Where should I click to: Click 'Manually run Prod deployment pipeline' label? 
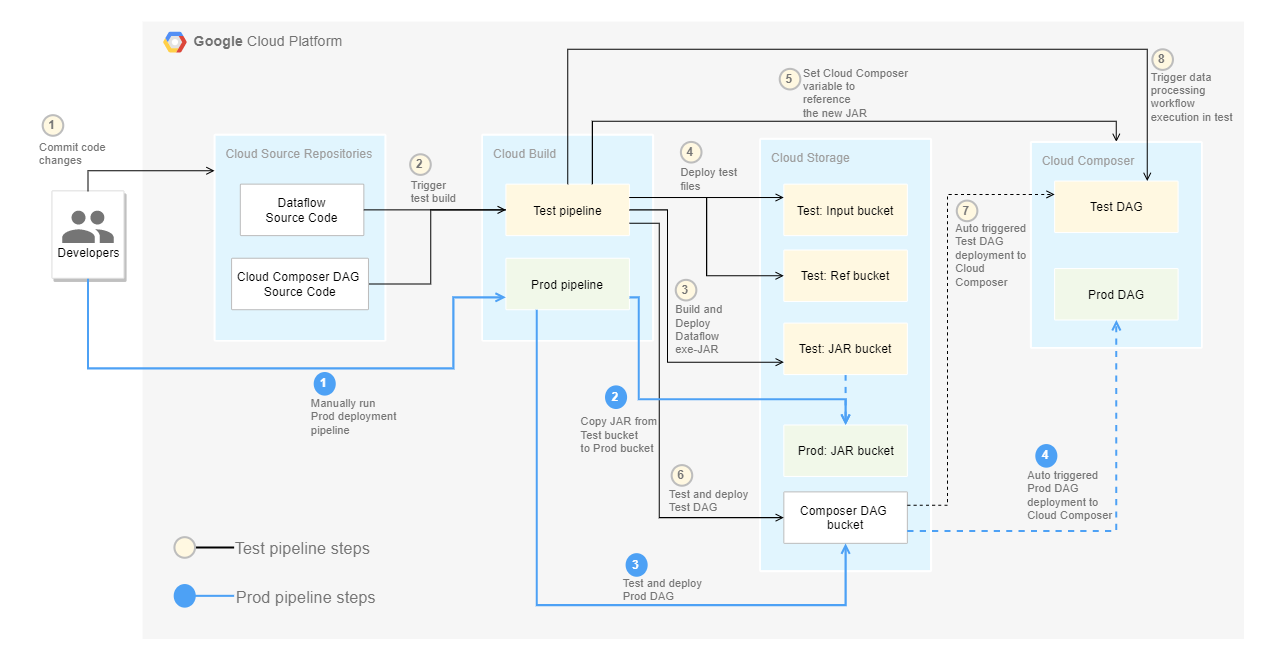[x=353, y=417]
